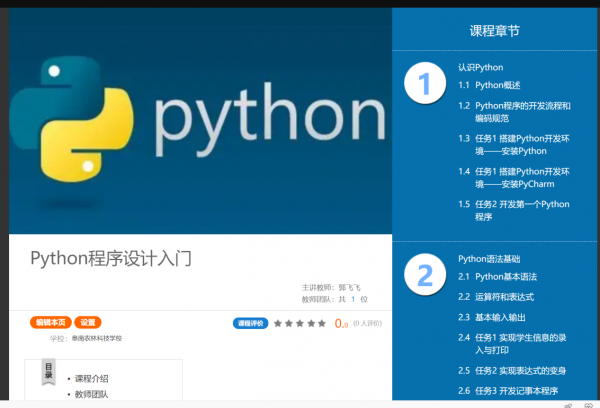Click the 编辑本页 orange button

(x=51, y=322)
